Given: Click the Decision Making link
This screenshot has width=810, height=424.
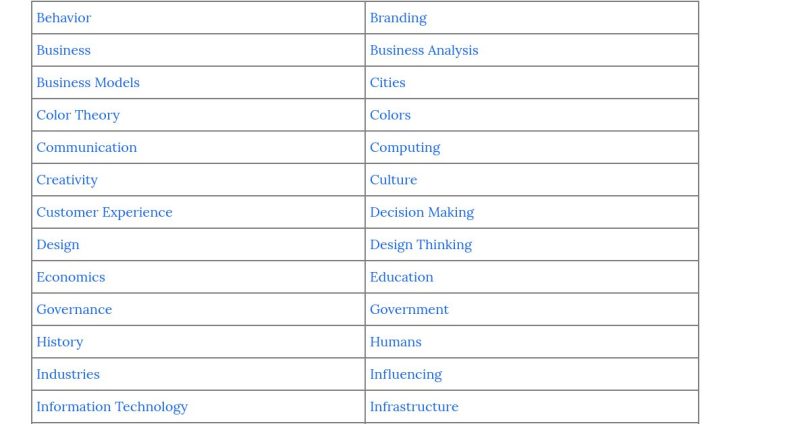Looking at the screenshot, I should click(x=422, y=212).
